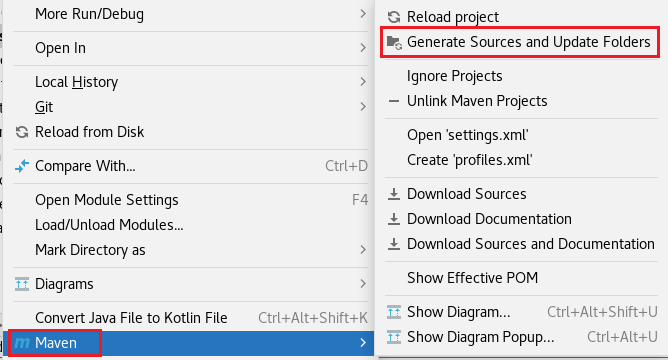This screenshot has width=668, height=360.
Task: Click the Generate Sources folder icon
Action: [x=394, y=42]
